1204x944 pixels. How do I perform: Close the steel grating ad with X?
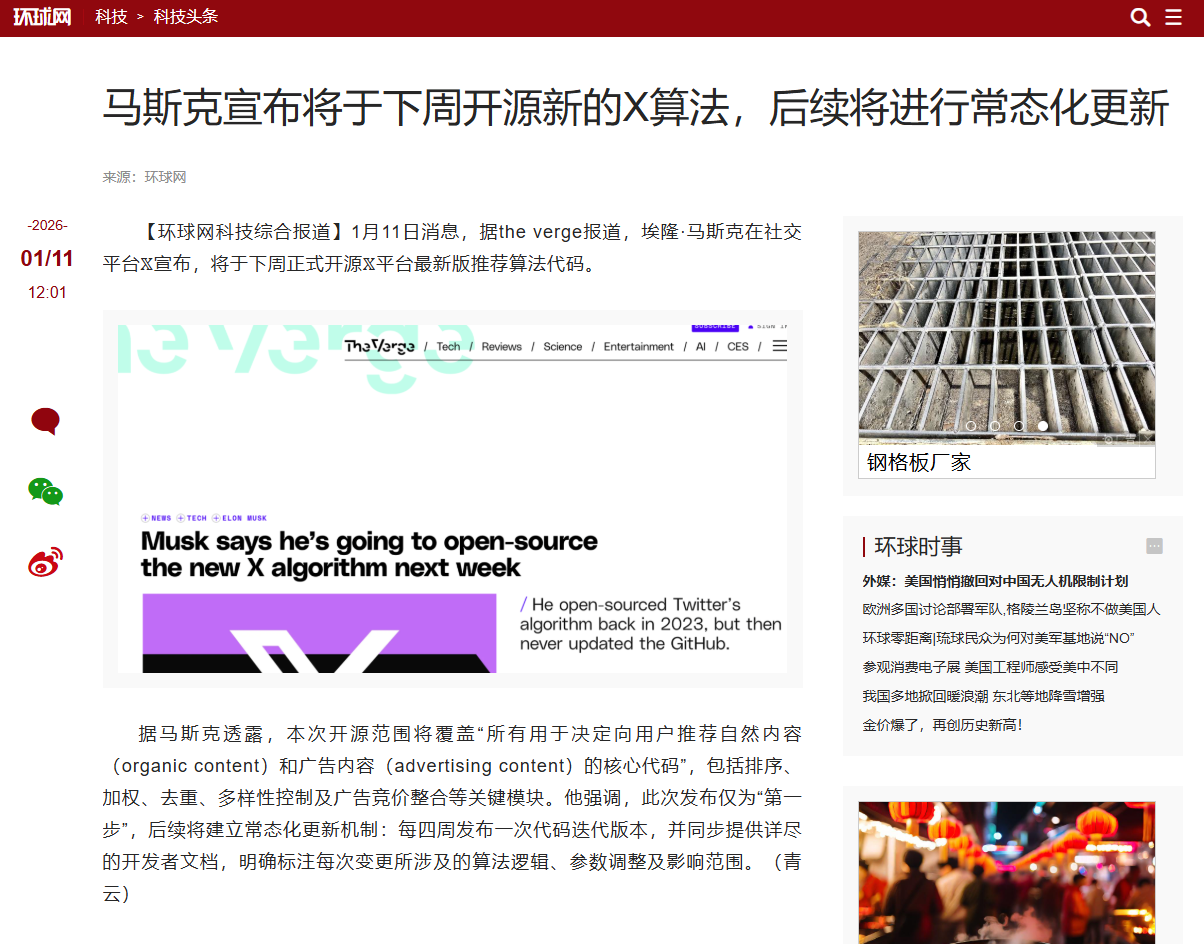[1147, 438]
